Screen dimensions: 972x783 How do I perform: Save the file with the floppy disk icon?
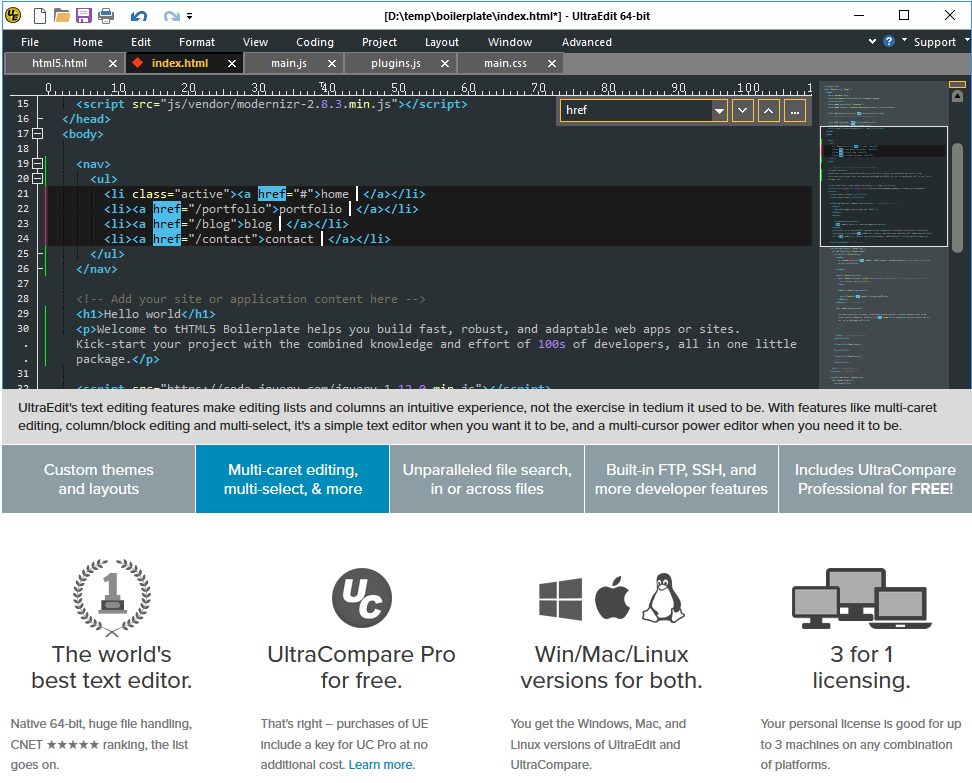click(x=83, y=15)
